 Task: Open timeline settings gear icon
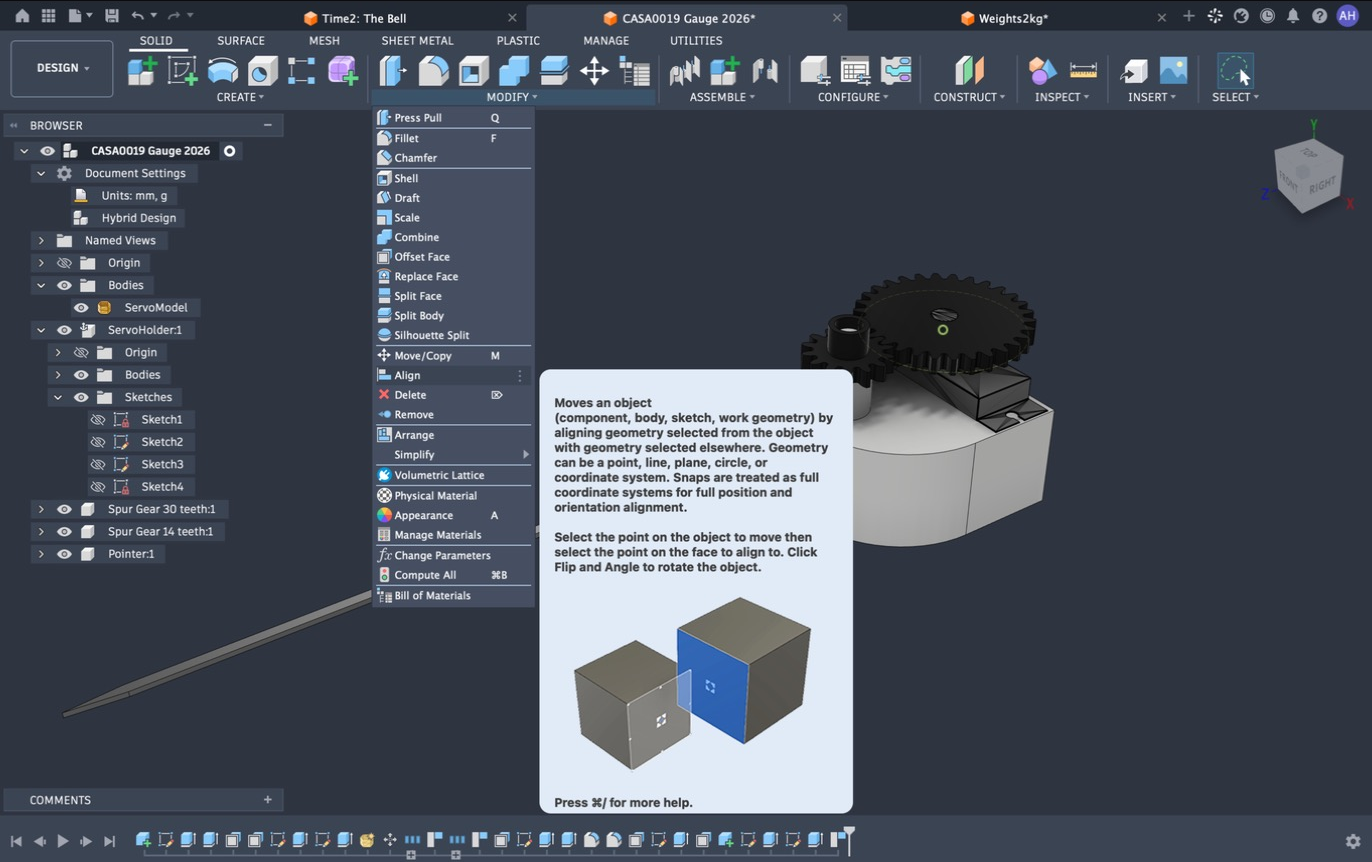coord(1353,841)
